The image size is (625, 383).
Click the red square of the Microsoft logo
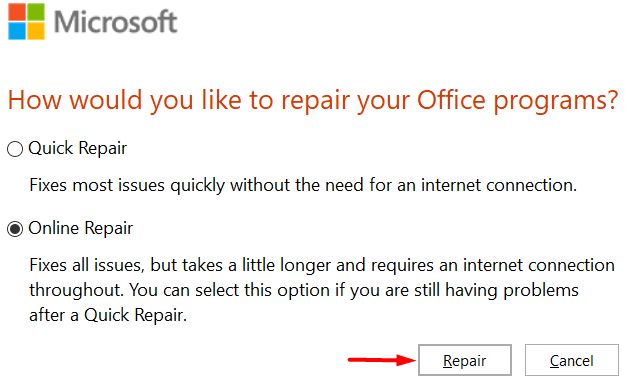click(x=17, y=12)
